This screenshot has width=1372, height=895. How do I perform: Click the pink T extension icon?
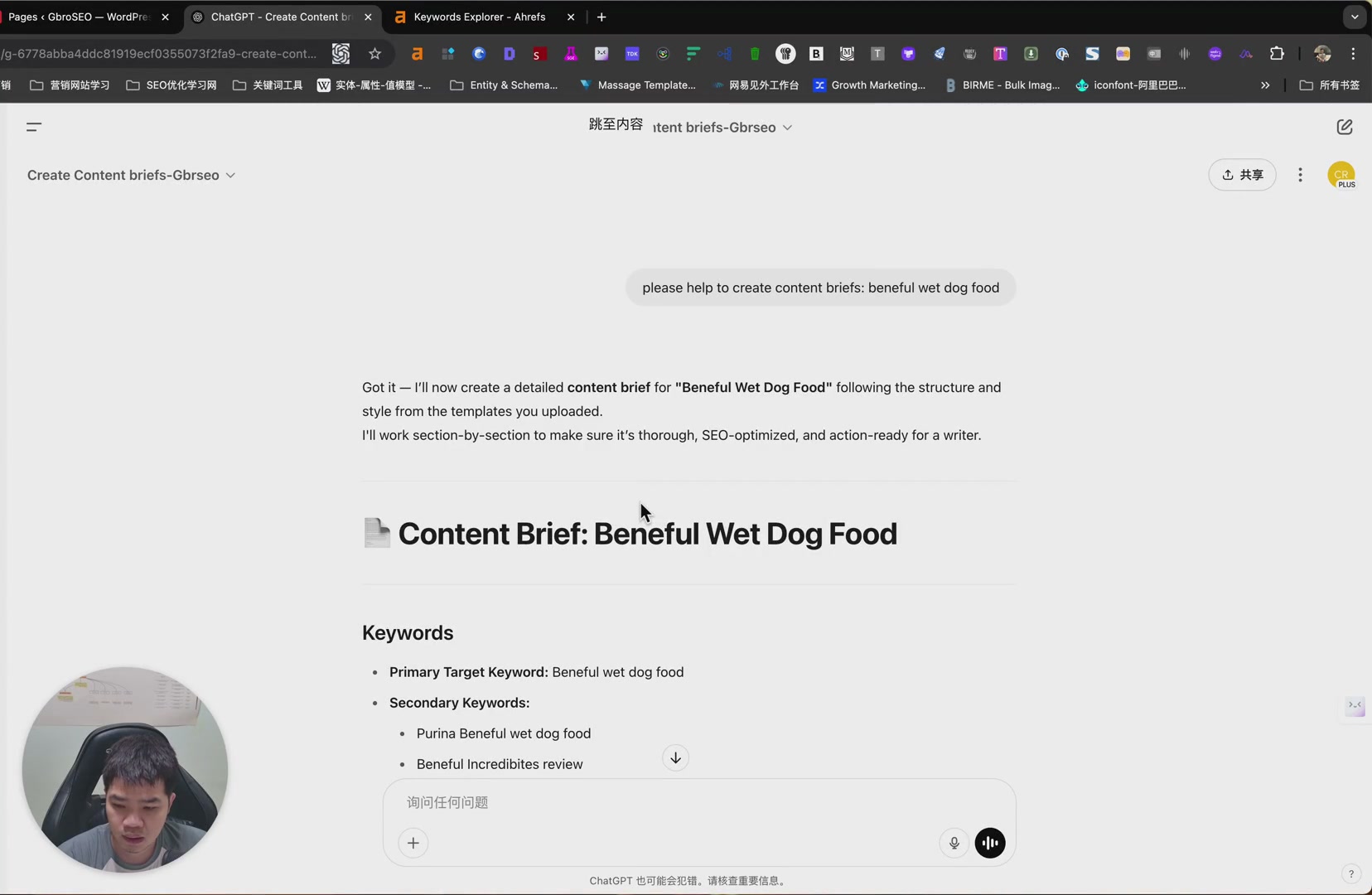point(1000,54)
